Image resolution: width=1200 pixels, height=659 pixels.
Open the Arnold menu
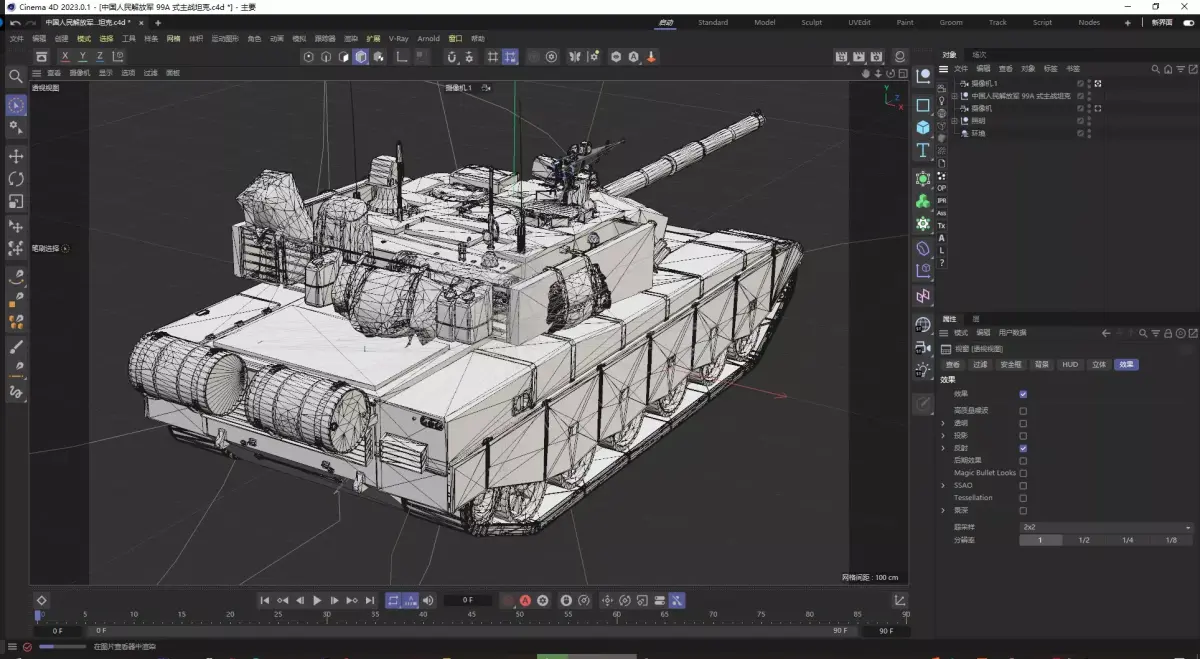[428, 39]
